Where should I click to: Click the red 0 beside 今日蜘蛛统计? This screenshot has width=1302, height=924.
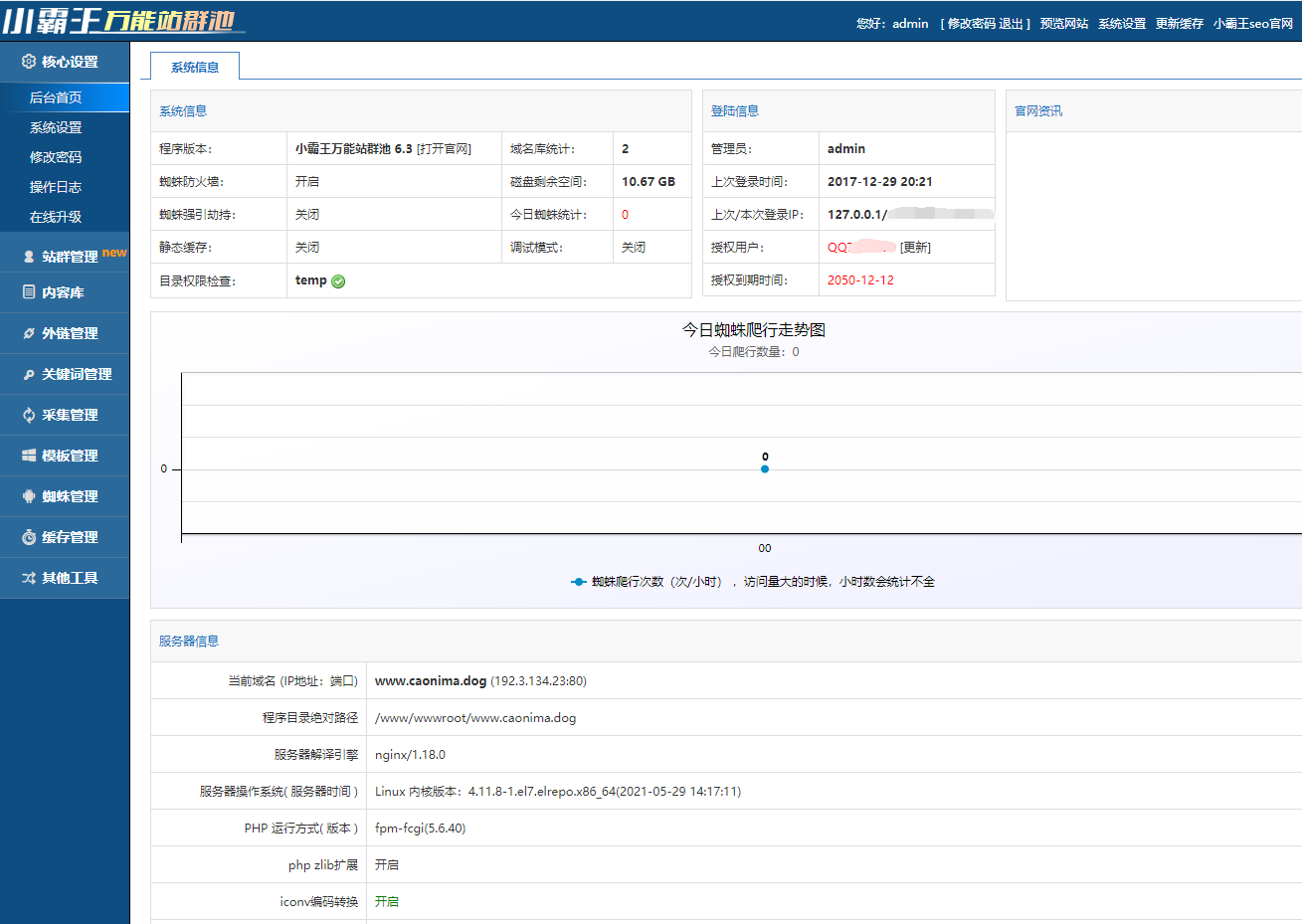[625, 215]
